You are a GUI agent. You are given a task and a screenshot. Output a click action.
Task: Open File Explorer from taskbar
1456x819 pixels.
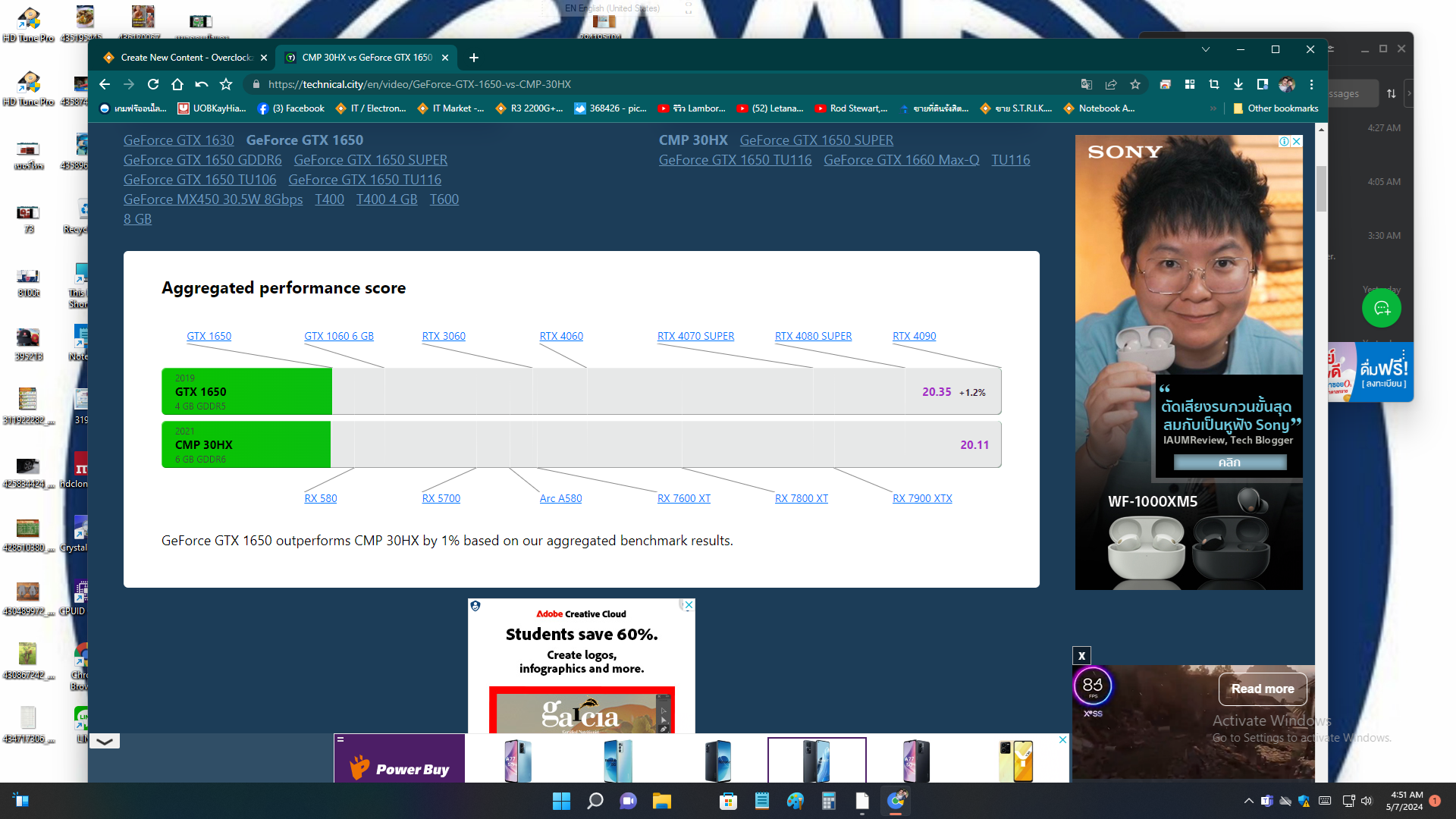[662, 801]
